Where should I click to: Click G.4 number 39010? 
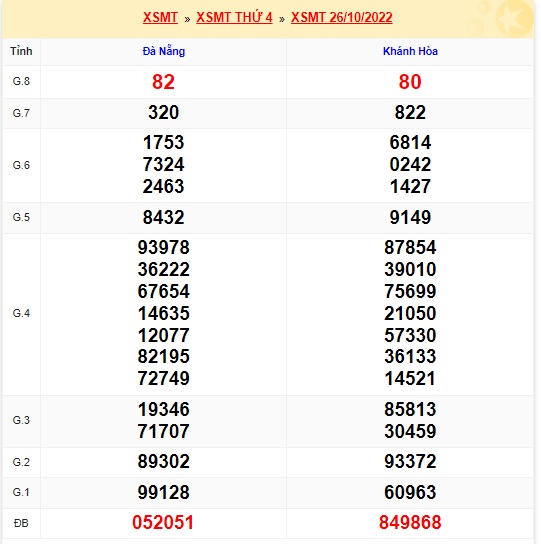pos(410,269)
